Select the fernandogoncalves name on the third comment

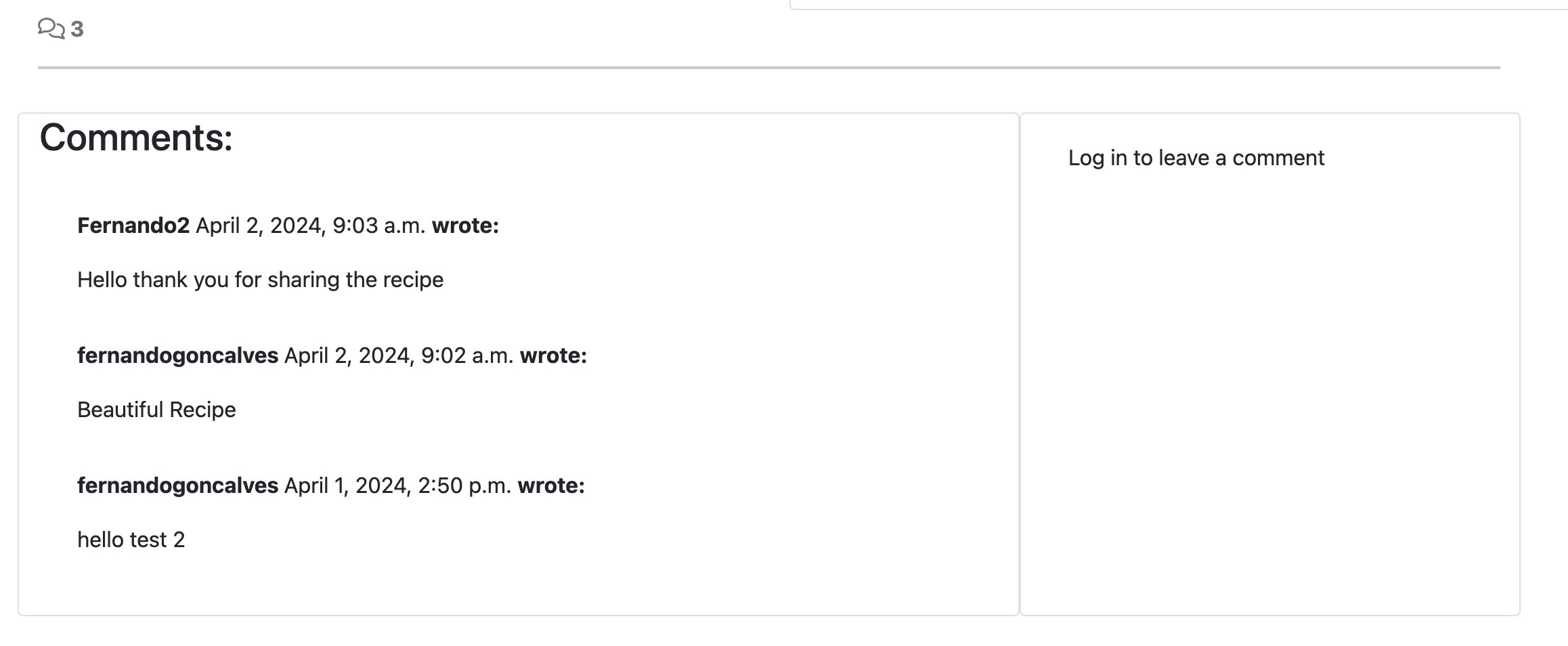click(x=176, y=486)
